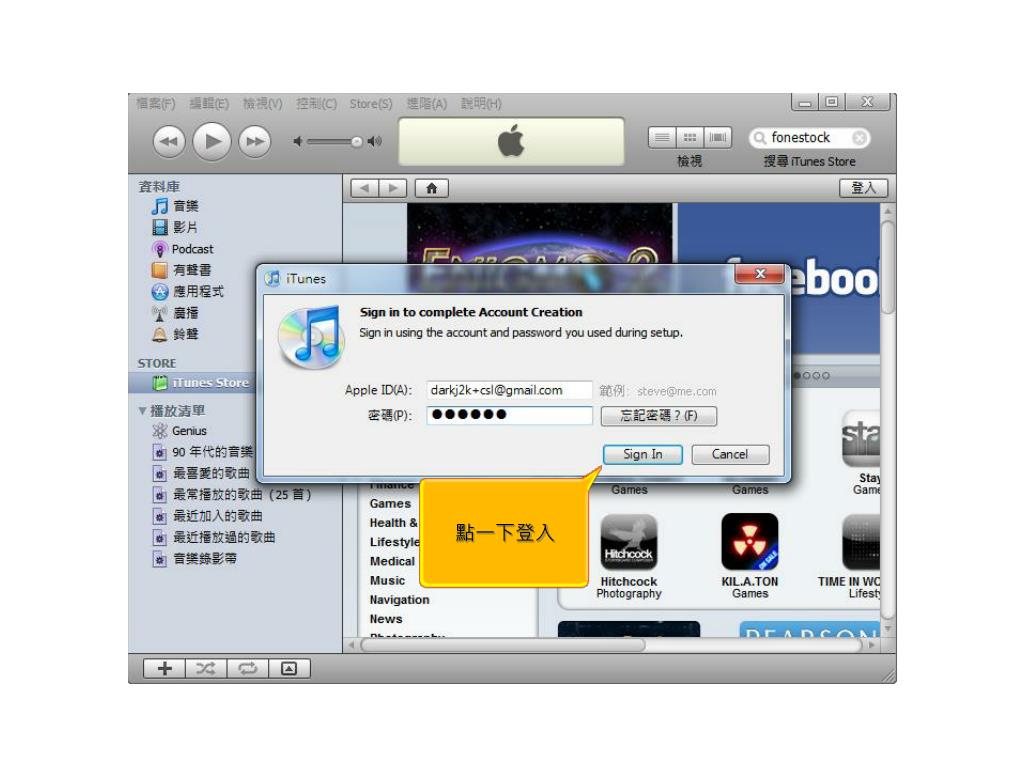Click the iTunes Store search field
The height and width of the screenshot is (768, 1024).
pos(809,138)
